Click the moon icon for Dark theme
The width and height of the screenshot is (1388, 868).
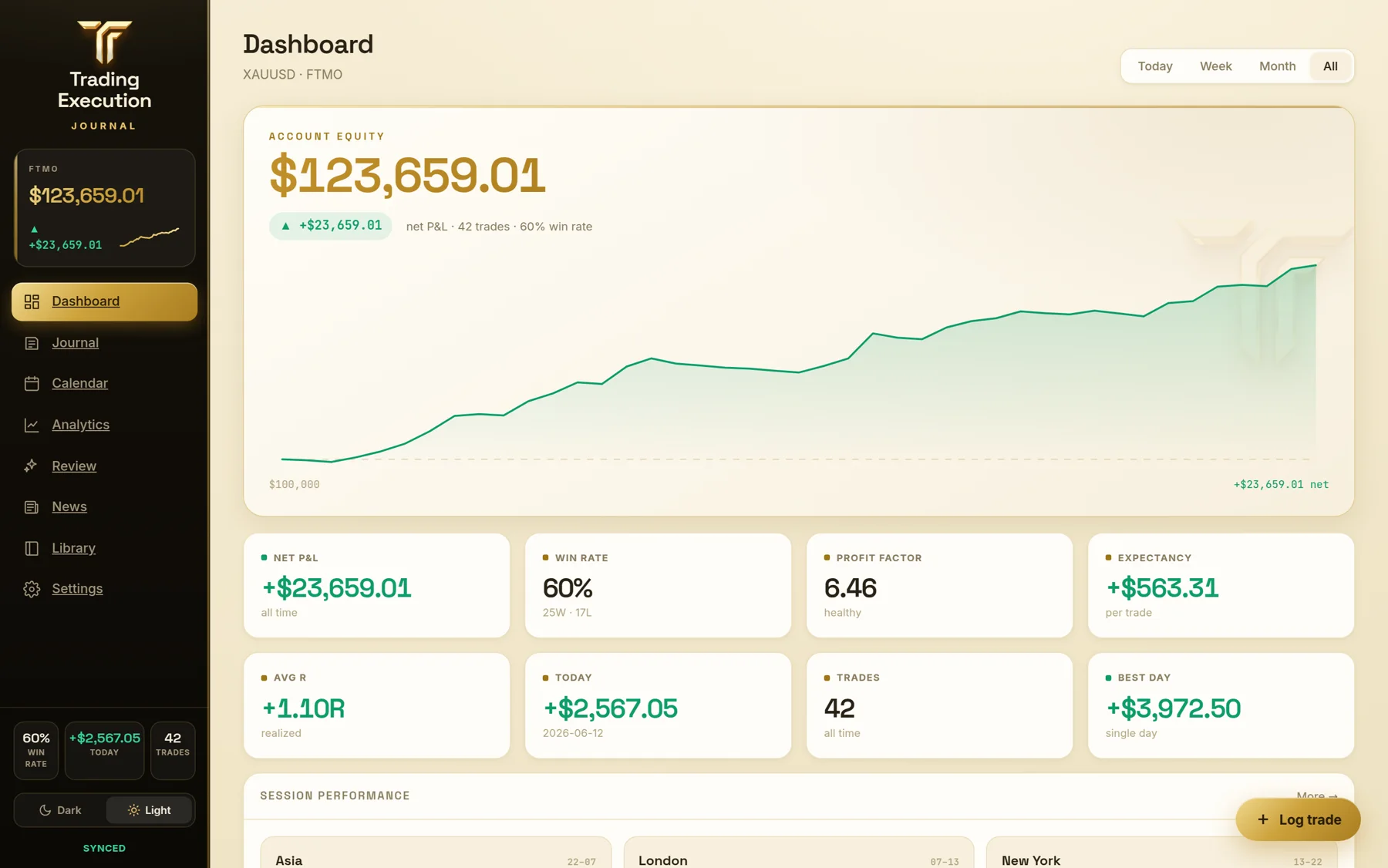[45, 810]
